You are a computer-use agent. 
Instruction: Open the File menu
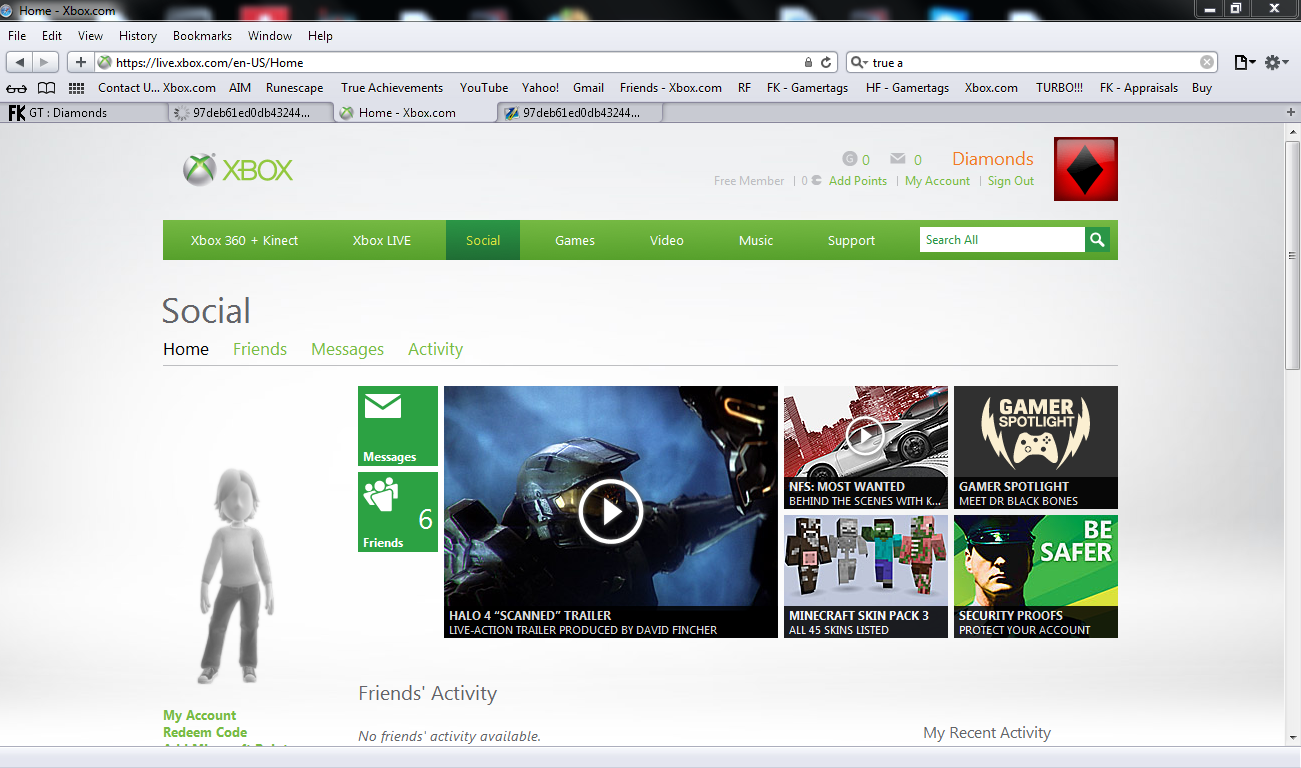[x=17, y=36]
